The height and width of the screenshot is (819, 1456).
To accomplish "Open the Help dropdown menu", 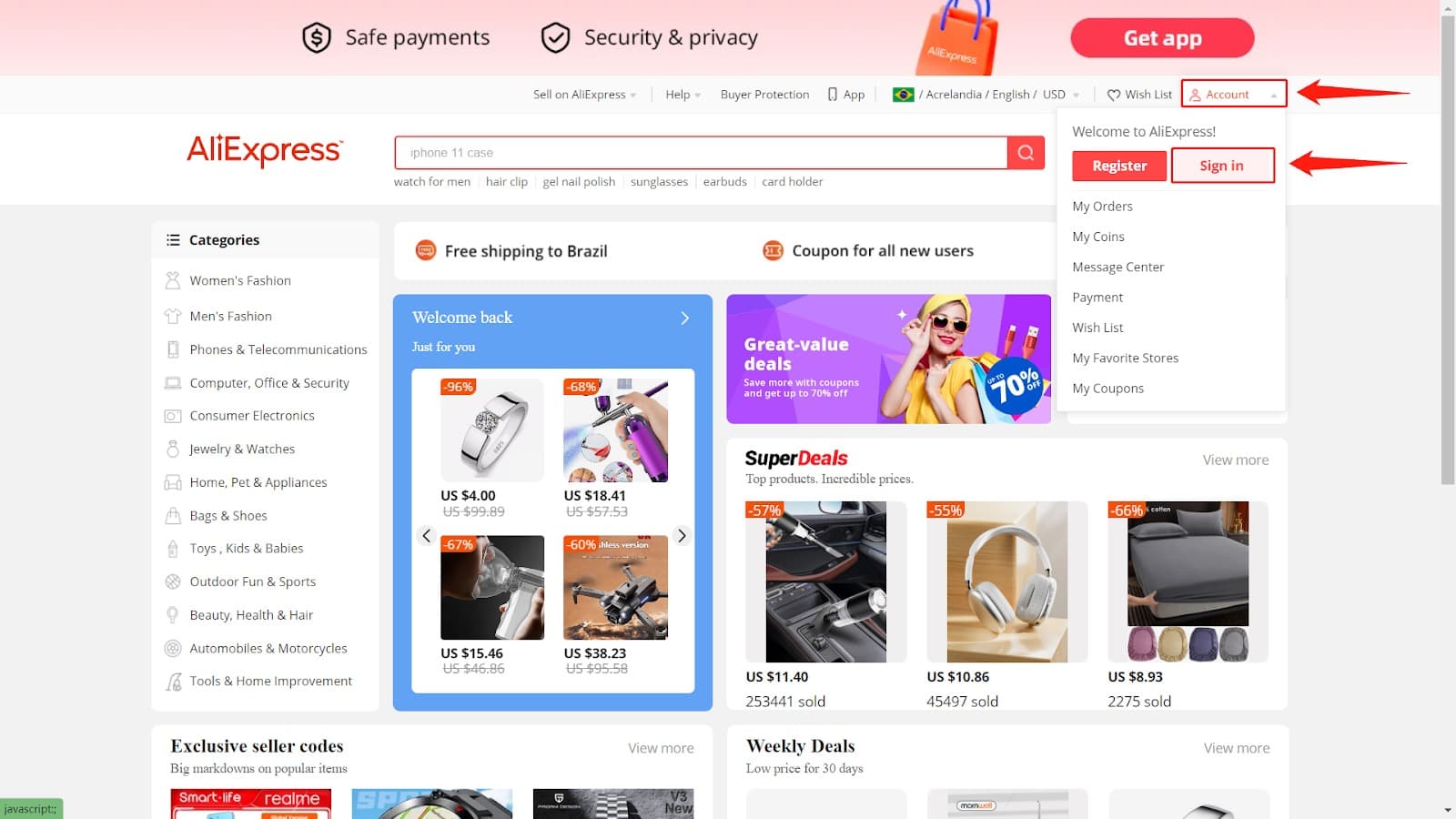I will pyautogui.click(x=682, y=95).
